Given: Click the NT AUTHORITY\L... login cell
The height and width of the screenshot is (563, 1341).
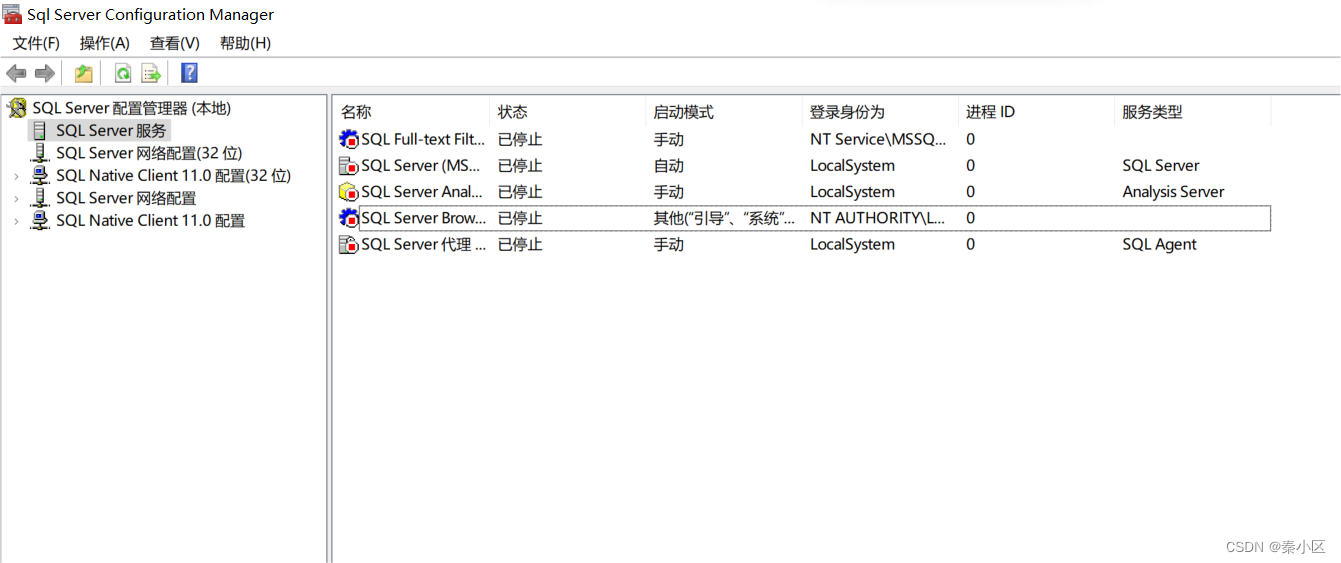Looking at the screenshot, I should [877, 218].
